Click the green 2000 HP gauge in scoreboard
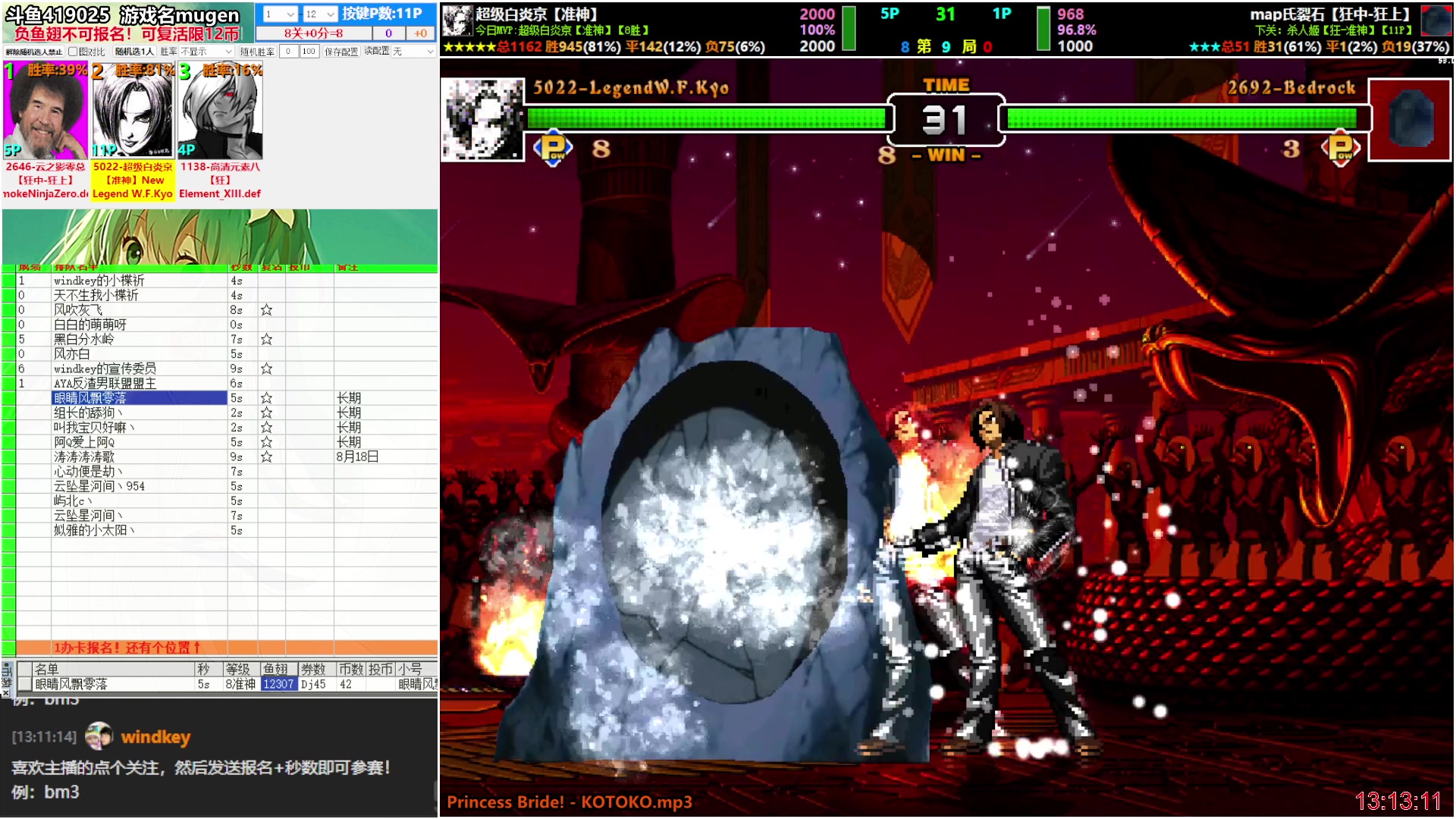1456x819 pixels. [849, 29]
